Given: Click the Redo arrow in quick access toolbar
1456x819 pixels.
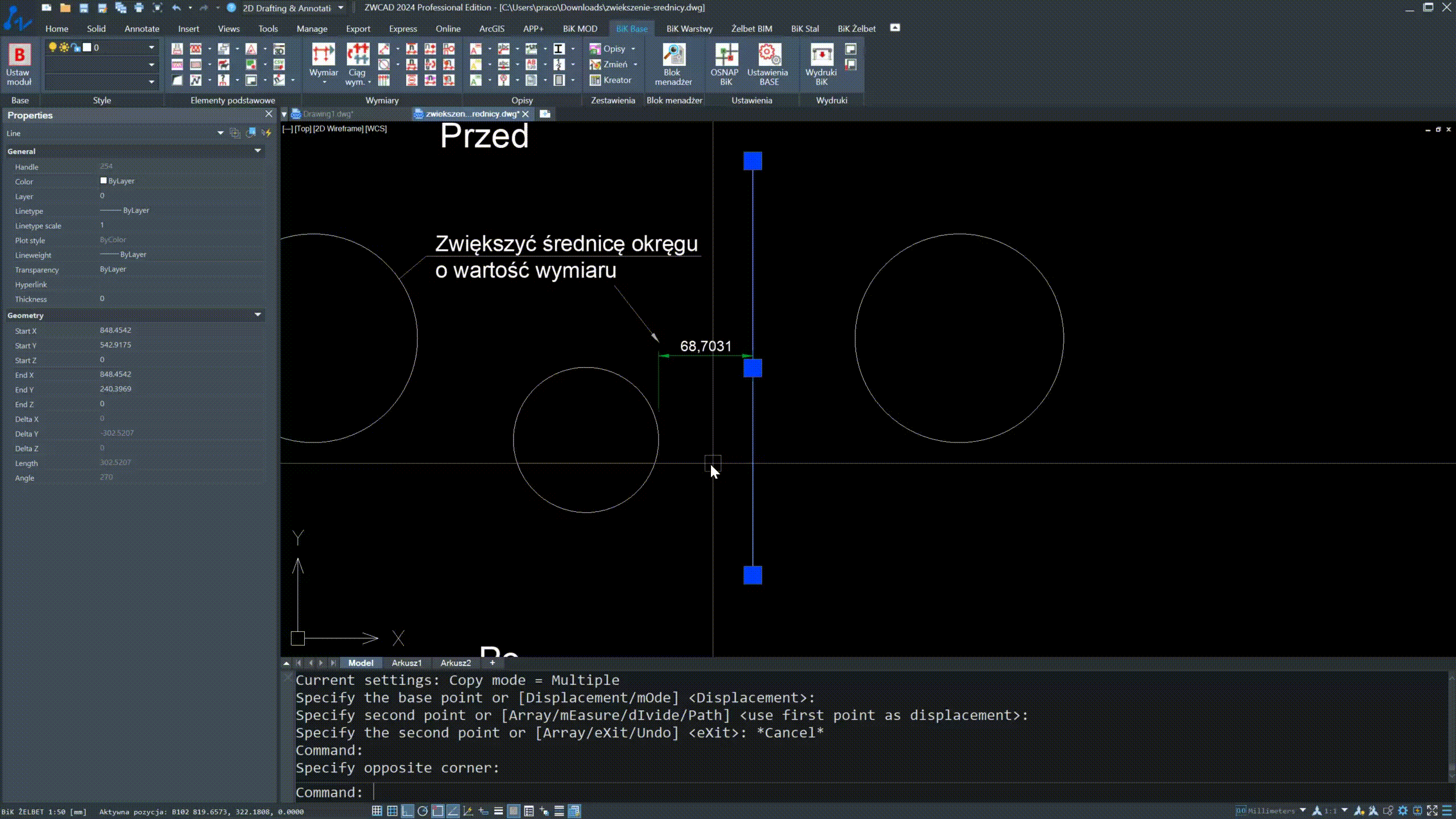Looking at the screenshot, I should pyautogui.click(x=204, y=7).
